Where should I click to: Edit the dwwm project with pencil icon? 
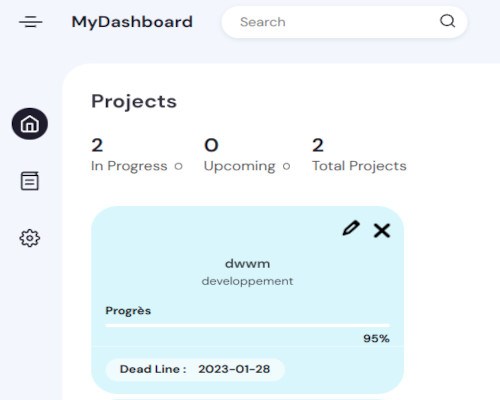(351, 229)
